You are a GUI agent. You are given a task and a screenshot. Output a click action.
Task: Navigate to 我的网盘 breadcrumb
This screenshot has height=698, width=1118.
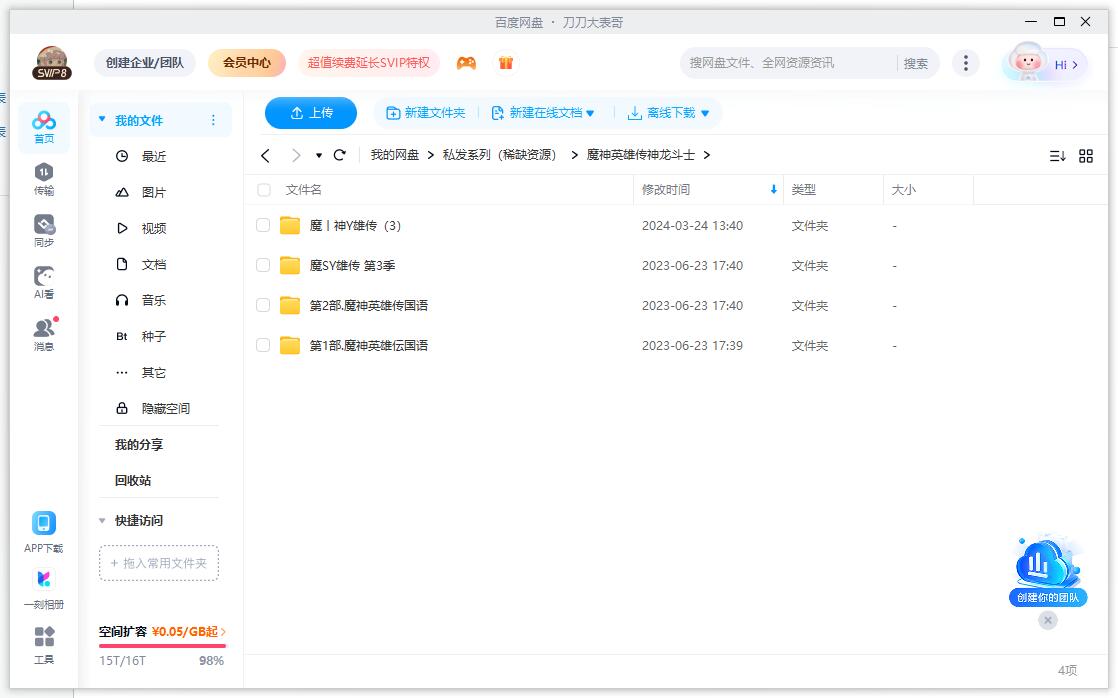point(394,155)
